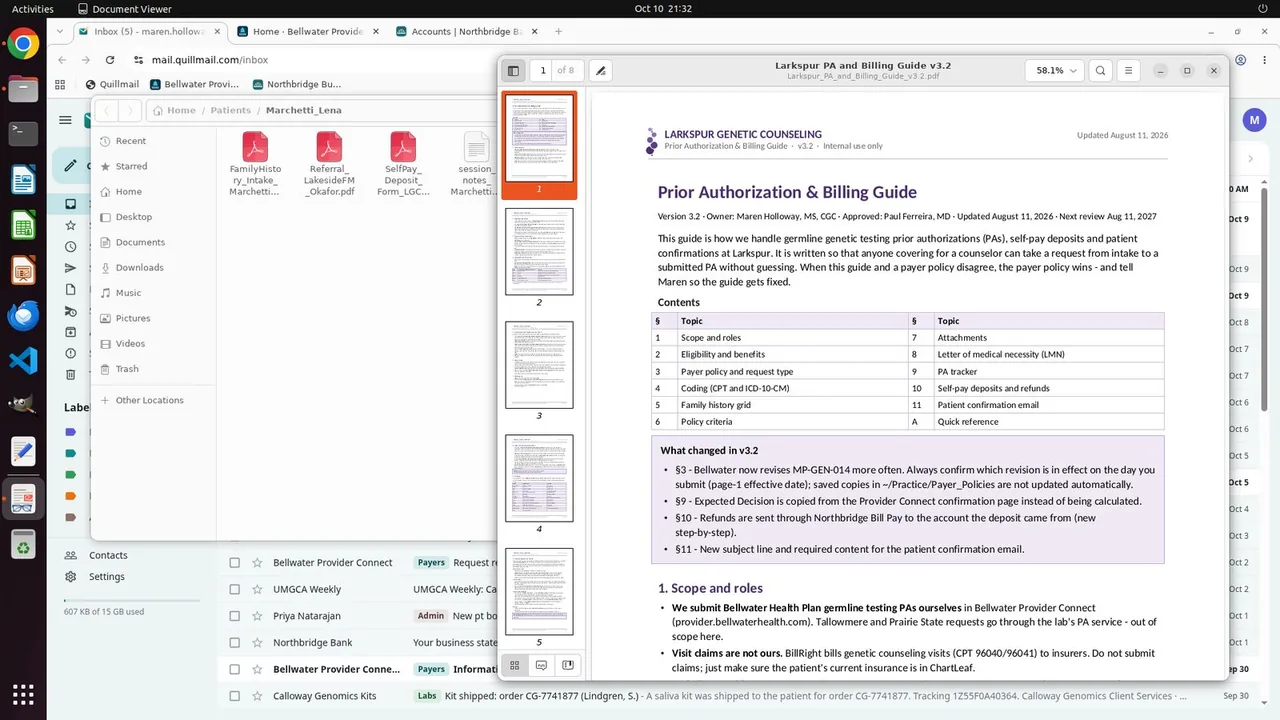The height and width of the screenshot is (720, 1280).
Task: Jump to page 5 thumbnail in sidebar
Action: coord(539,591)
